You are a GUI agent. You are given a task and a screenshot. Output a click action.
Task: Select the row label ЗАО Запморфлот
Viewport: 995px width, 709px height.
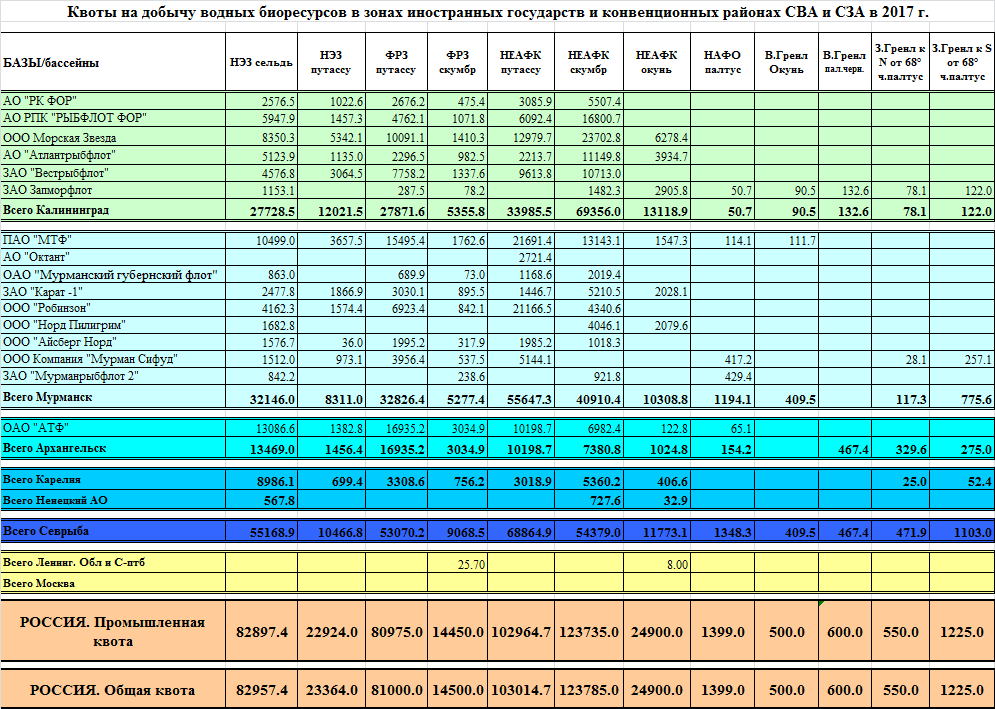tap(113, 190)
